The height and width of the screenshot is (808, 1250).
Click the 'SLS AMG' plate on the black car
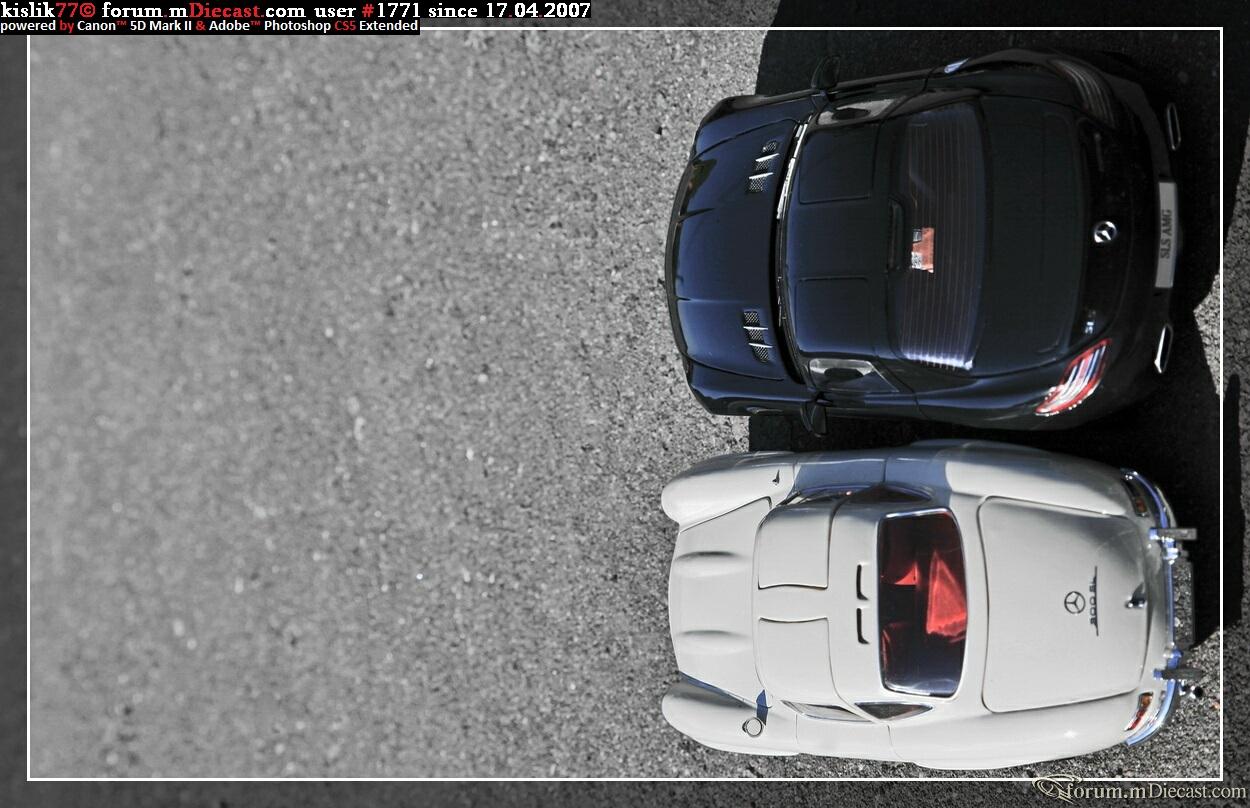(1166, 236)
